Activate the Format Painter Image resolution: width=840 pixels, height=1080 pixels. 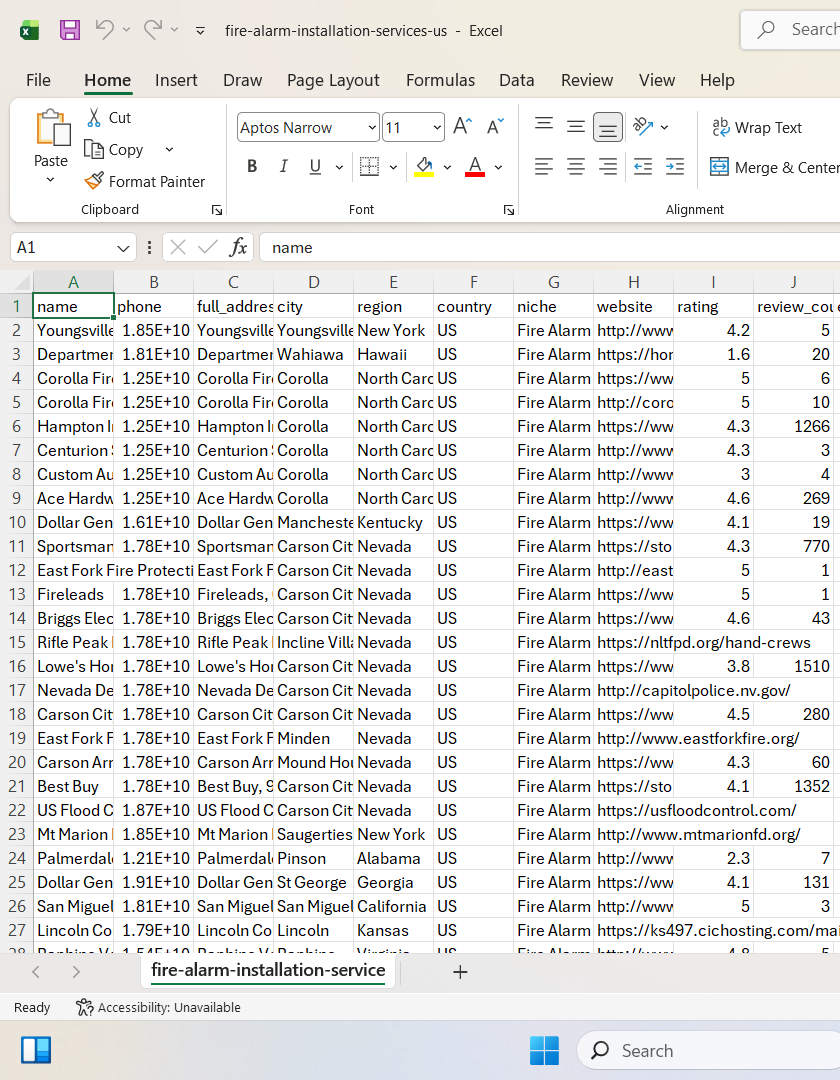pos(145,181)
